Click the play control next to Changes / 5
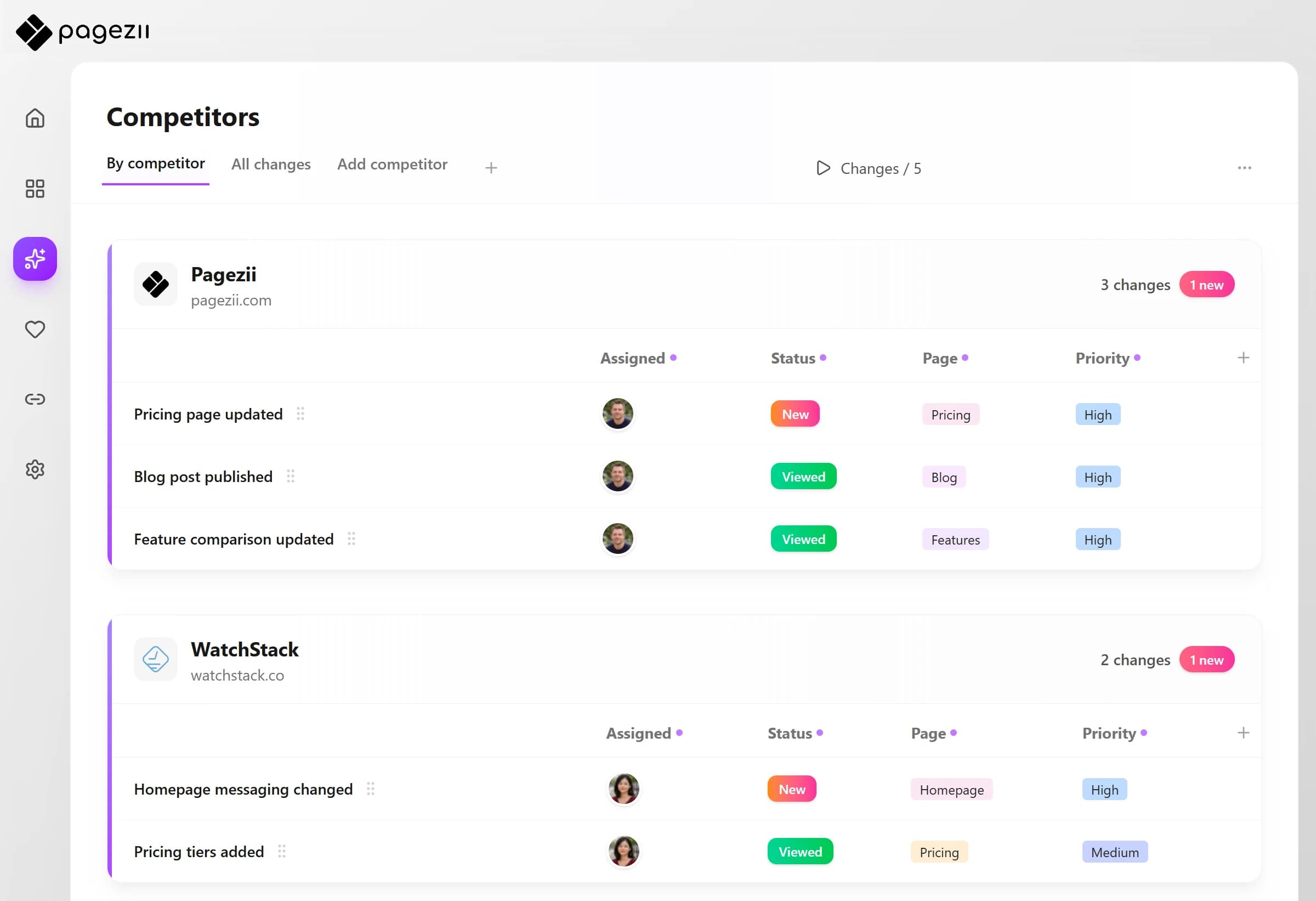Image resolution: width=1316 pixels, height=901 pixels. [823, 168]
